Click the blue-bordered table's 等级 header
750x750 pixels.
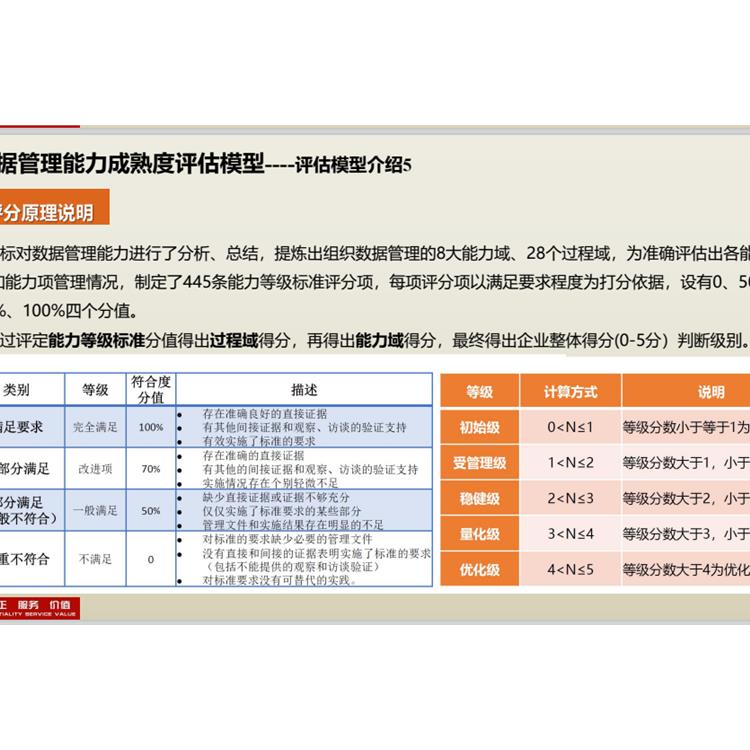pos(95,390)
